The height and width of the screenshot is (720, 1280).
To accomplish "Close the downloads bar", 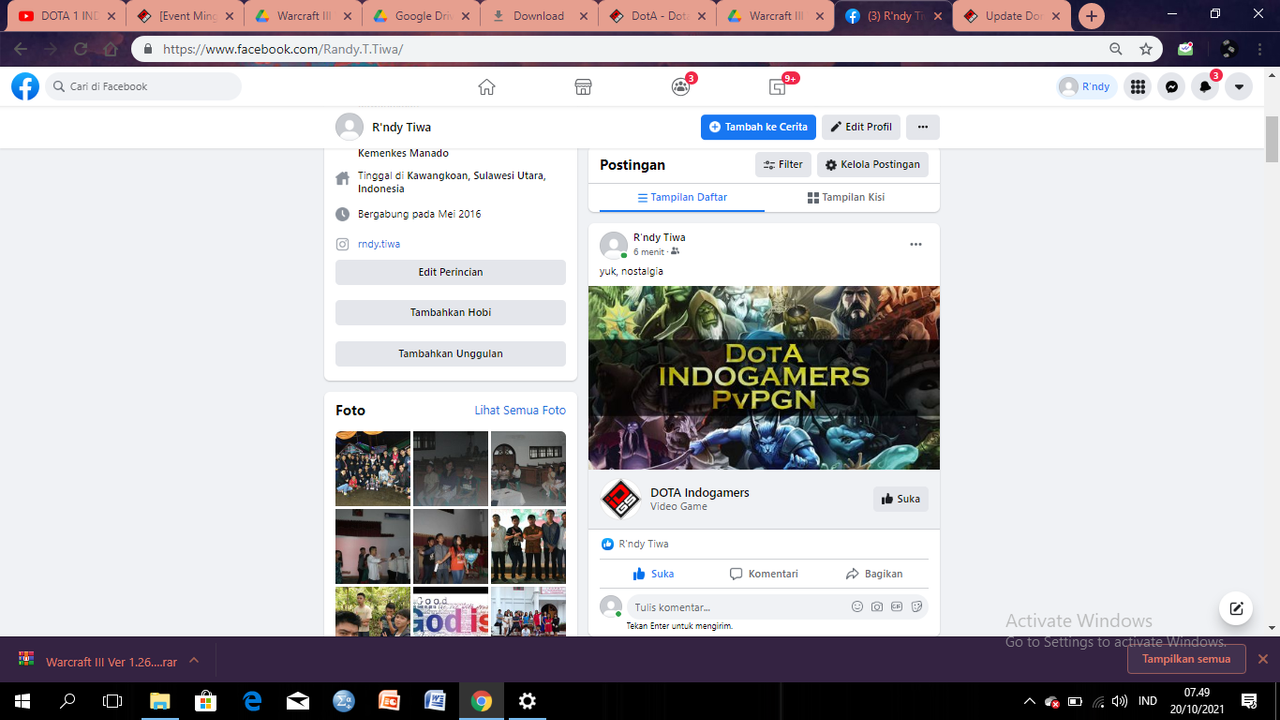I will (1263, 660).
